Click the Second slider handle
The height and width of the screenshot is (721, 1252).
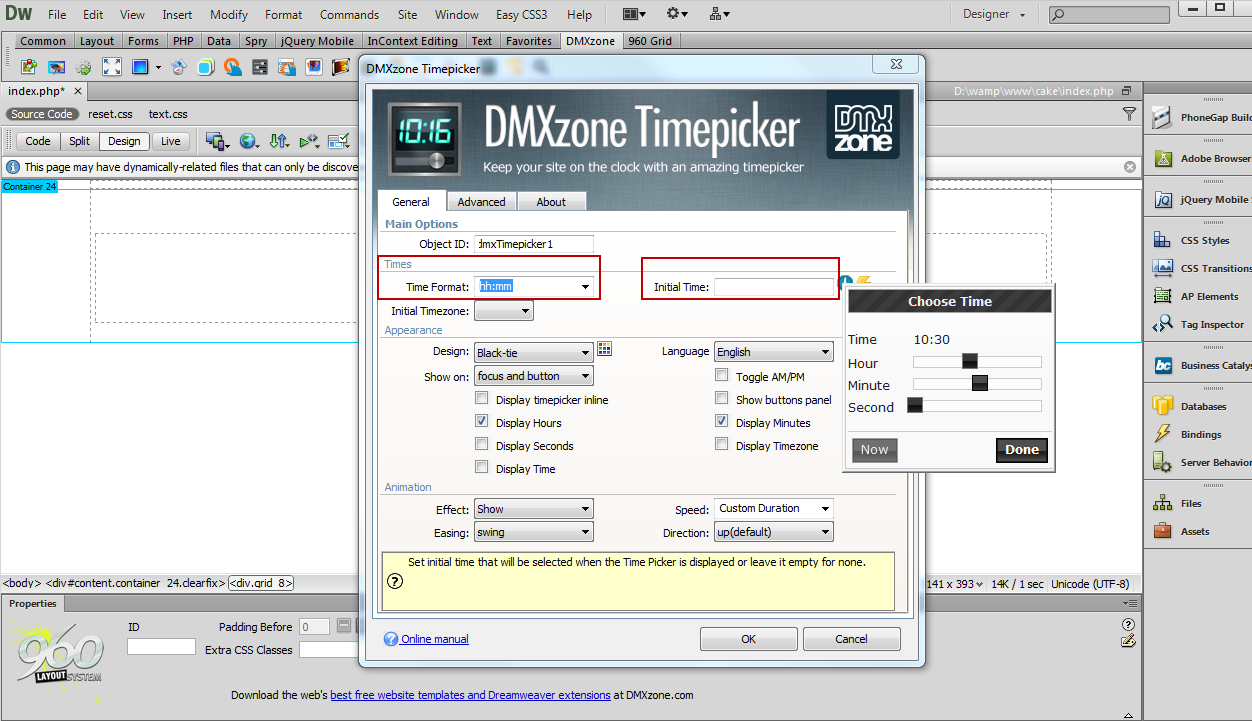pyautogui.click(x=914, y=406)
